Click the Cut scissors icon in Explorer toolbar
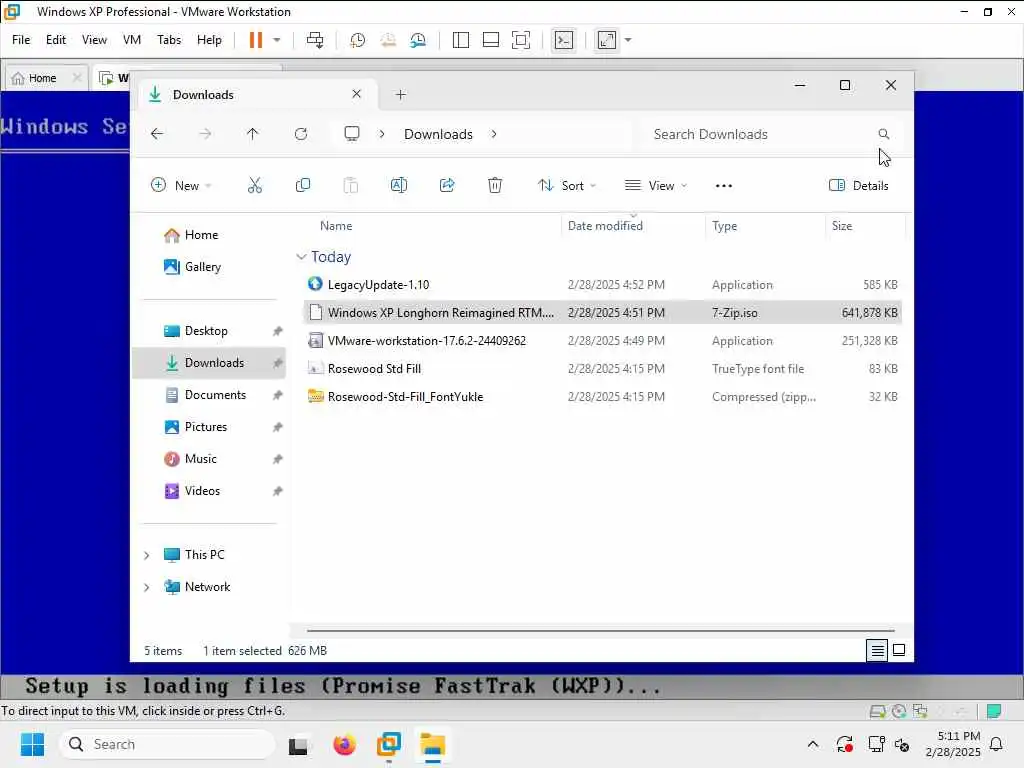 tap(255, 185)
